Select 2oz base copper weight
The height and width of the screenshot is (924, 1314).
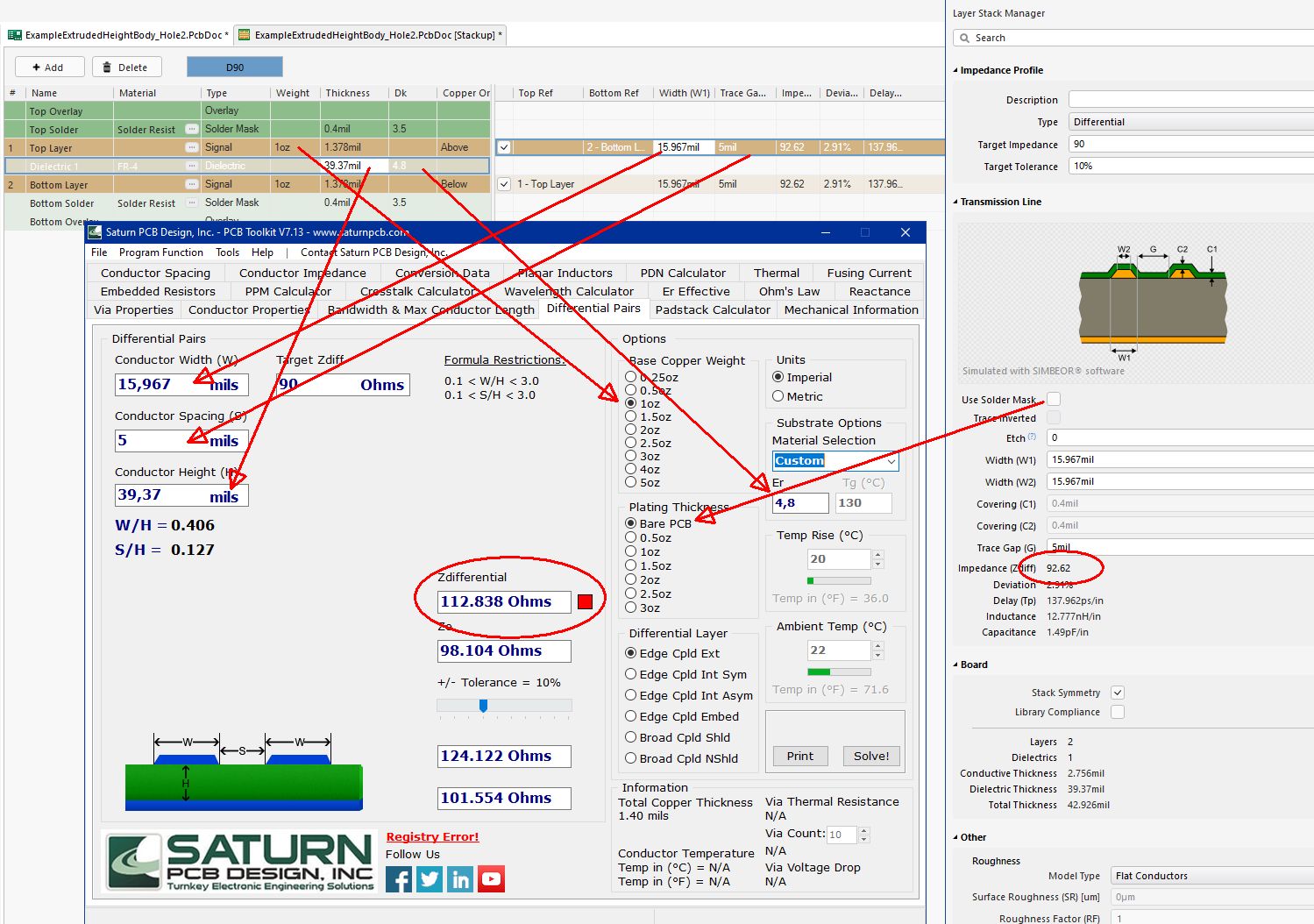[x=630, y=430]
